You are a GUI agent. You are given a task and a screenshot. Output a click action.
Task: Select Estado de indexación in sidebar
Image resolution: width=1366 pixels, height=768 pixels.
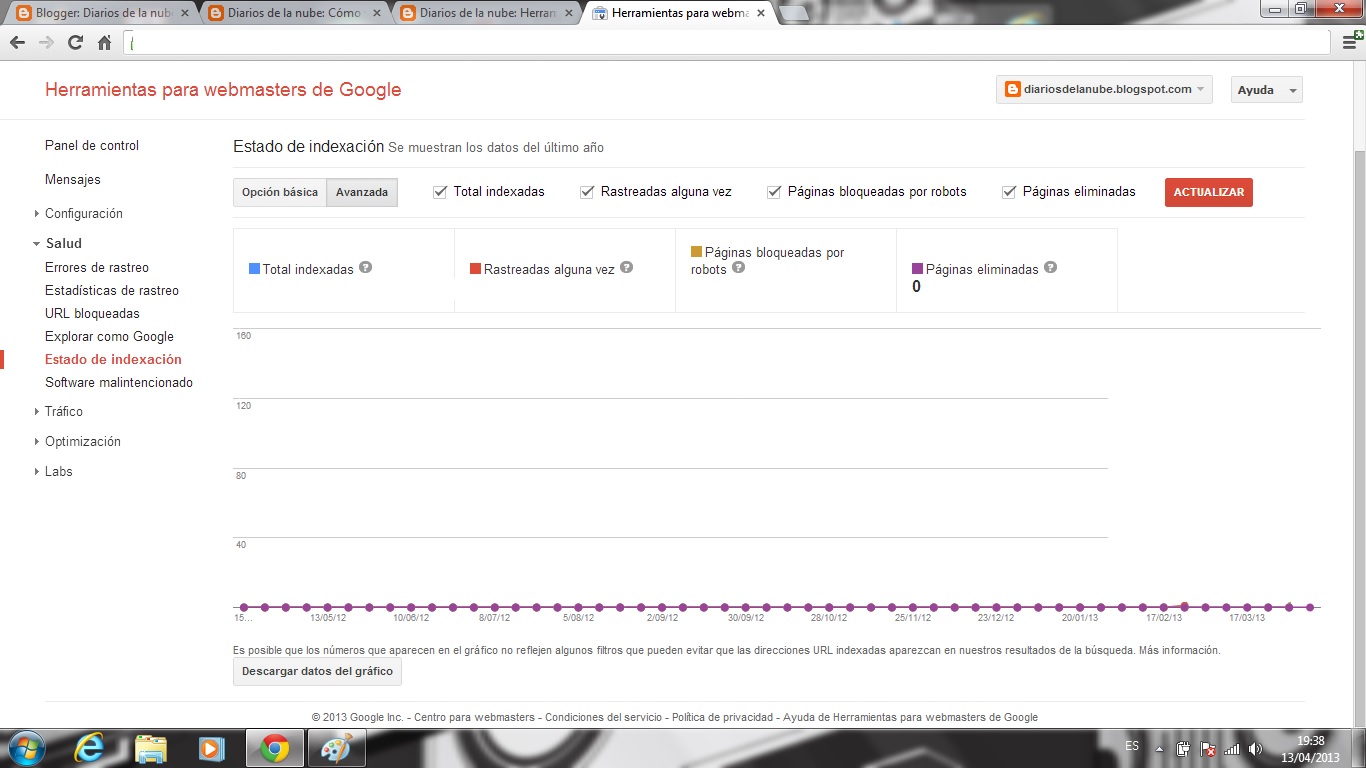coord(113,359)
